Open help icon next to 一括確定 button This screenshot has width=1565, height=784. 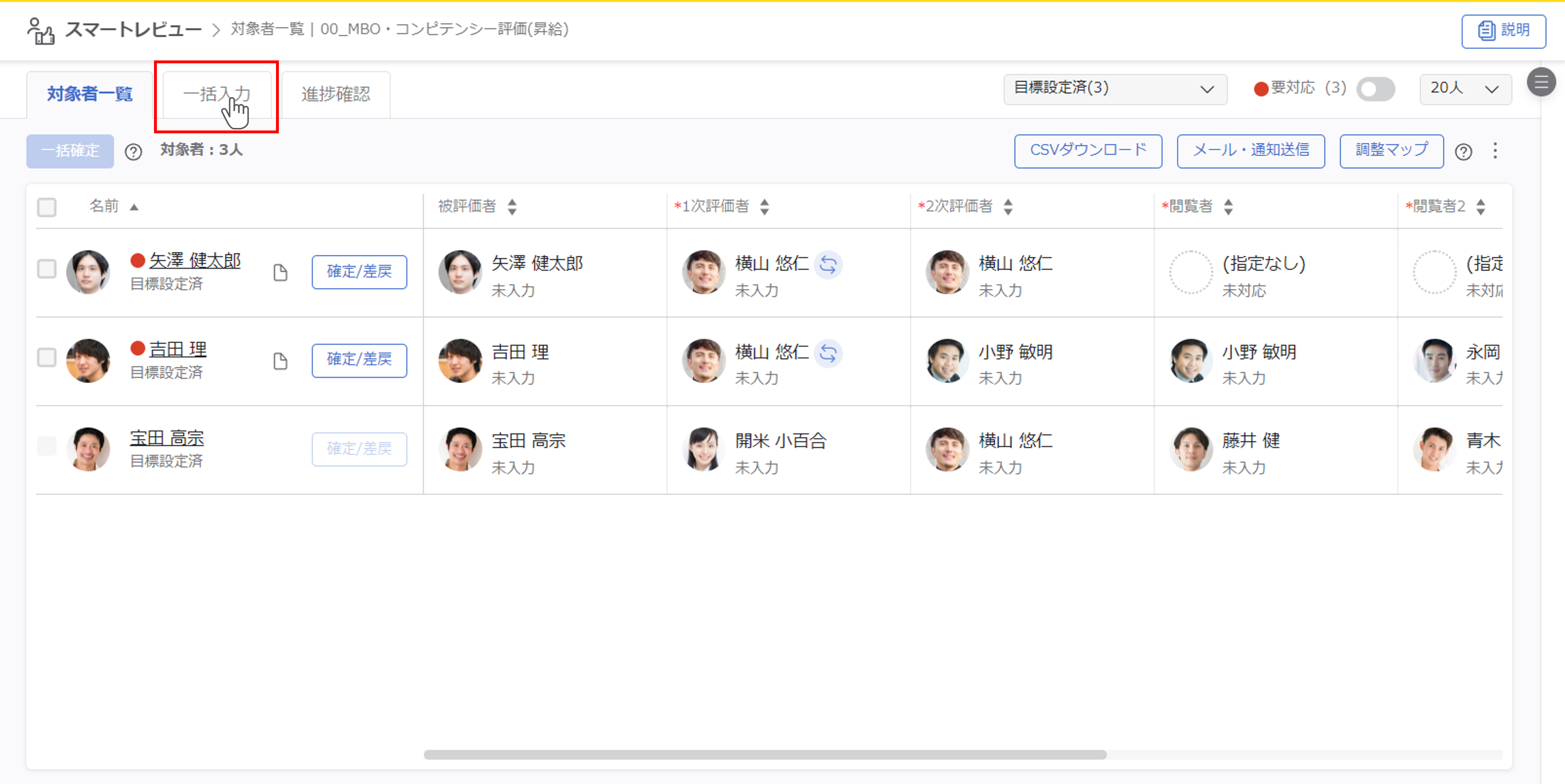tap(133, 152)
